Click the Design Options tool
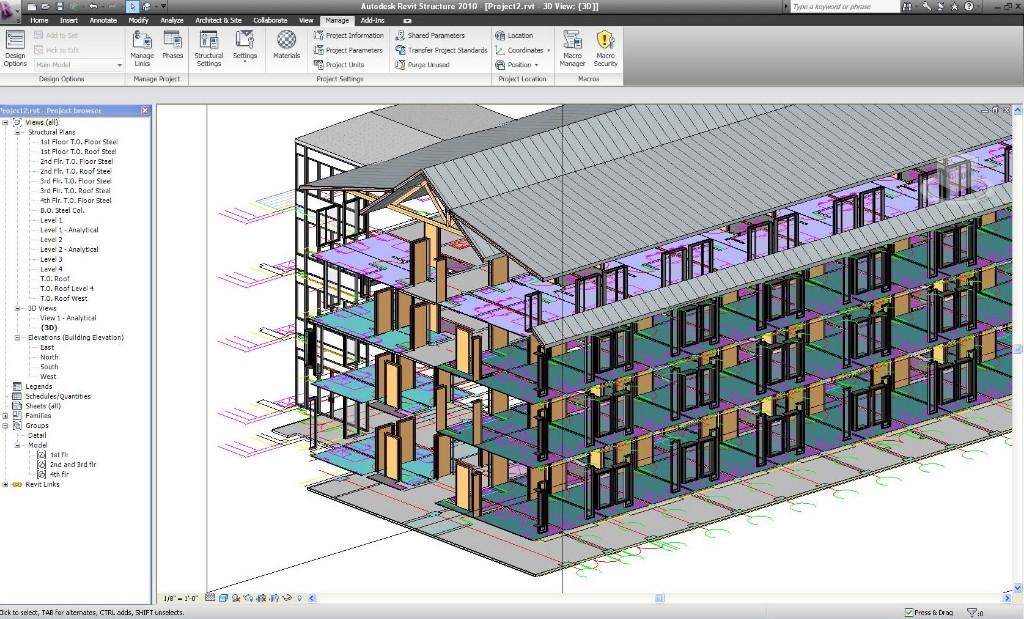 pyautogui.click(x=15, y=48)
